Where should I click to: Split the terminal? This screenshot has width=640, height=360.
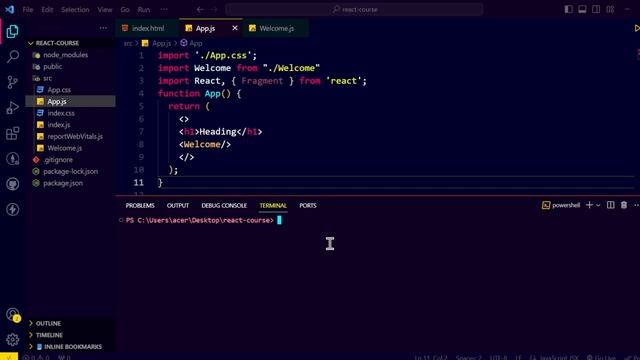point(611,205)
